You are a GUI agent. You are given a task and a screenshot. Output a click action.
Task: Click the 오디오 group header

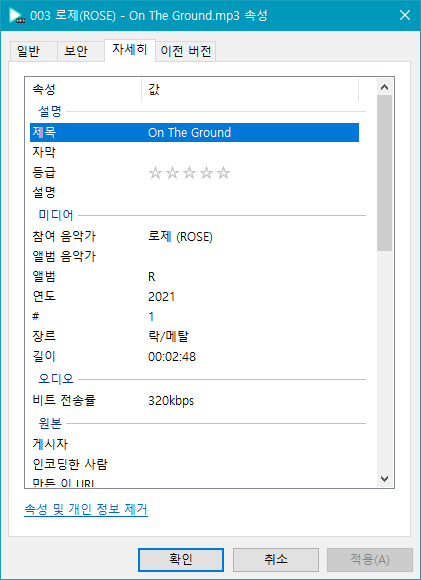click(x=56, y=379)
